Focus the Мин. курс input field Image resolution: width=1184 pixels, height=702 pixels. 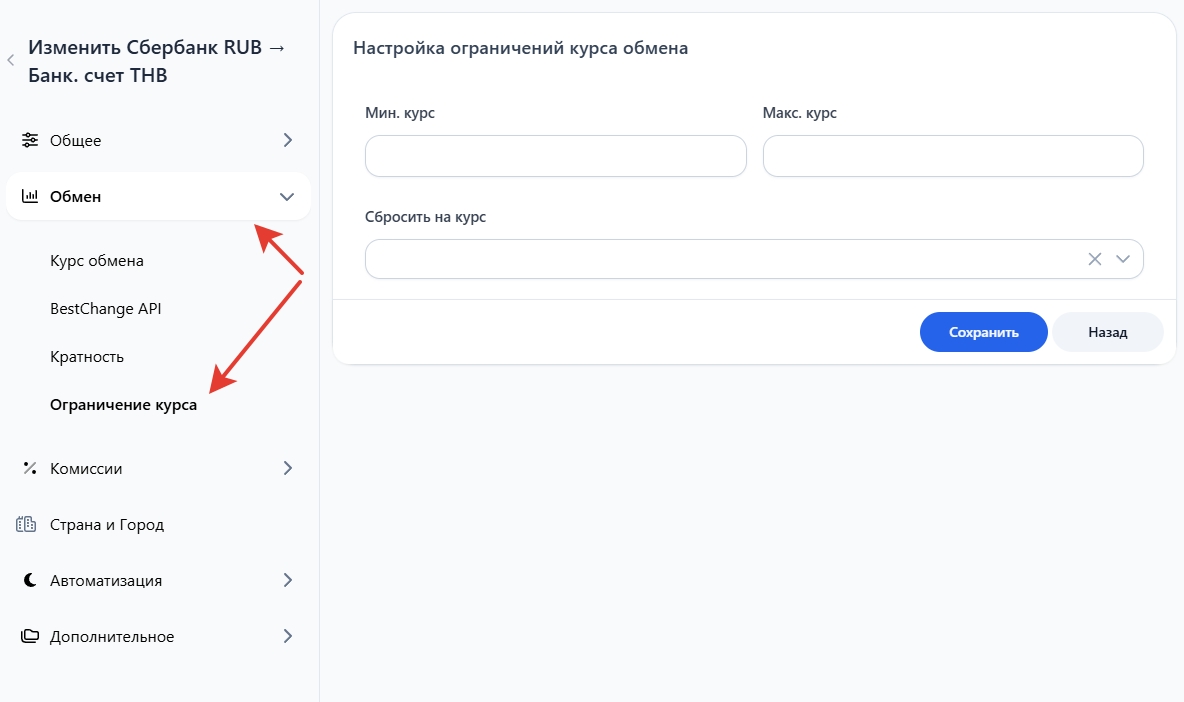pos(555,157)
